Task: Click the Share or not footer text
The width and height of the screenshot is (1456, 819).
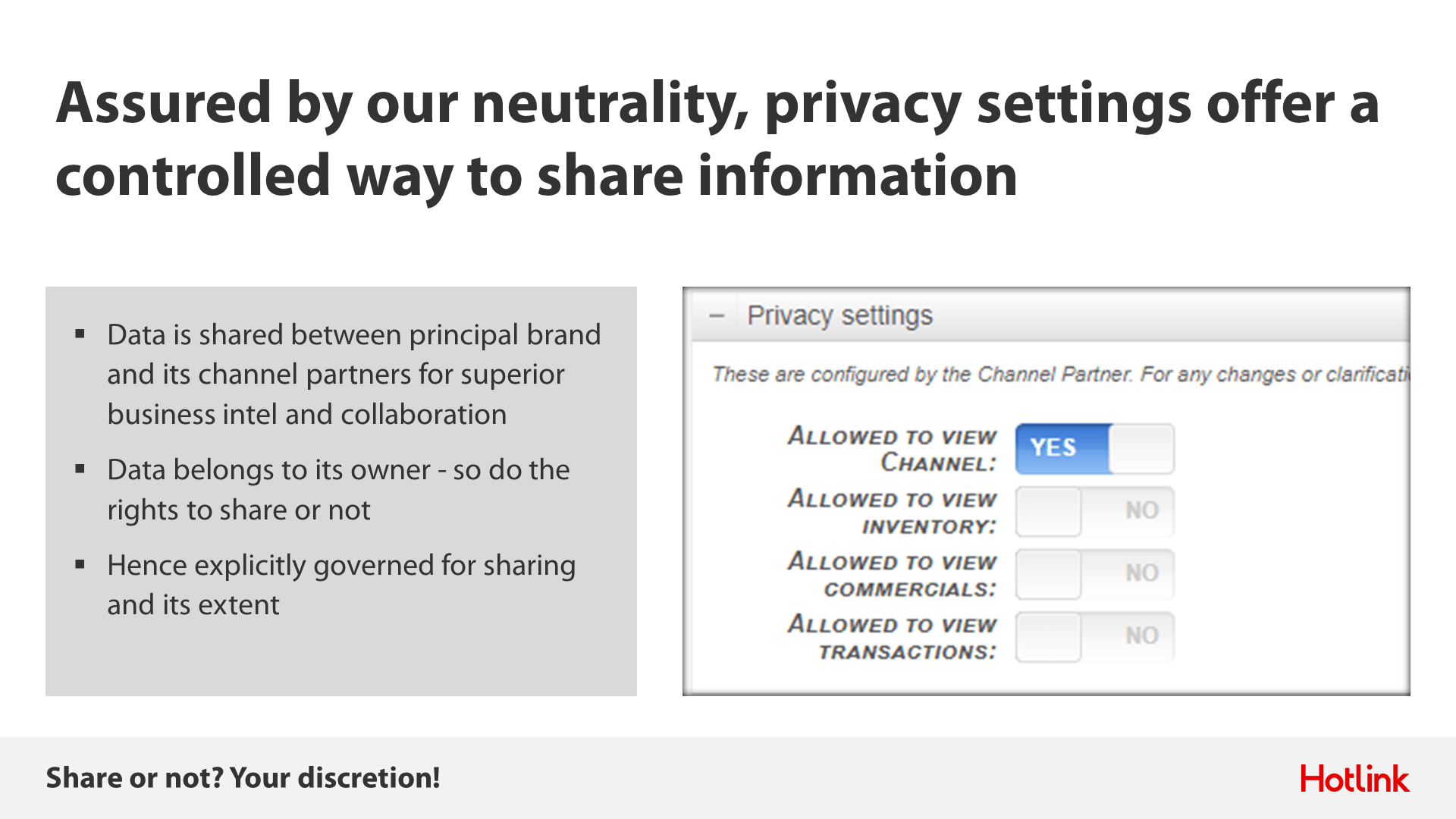Action: tap(243, 778)
